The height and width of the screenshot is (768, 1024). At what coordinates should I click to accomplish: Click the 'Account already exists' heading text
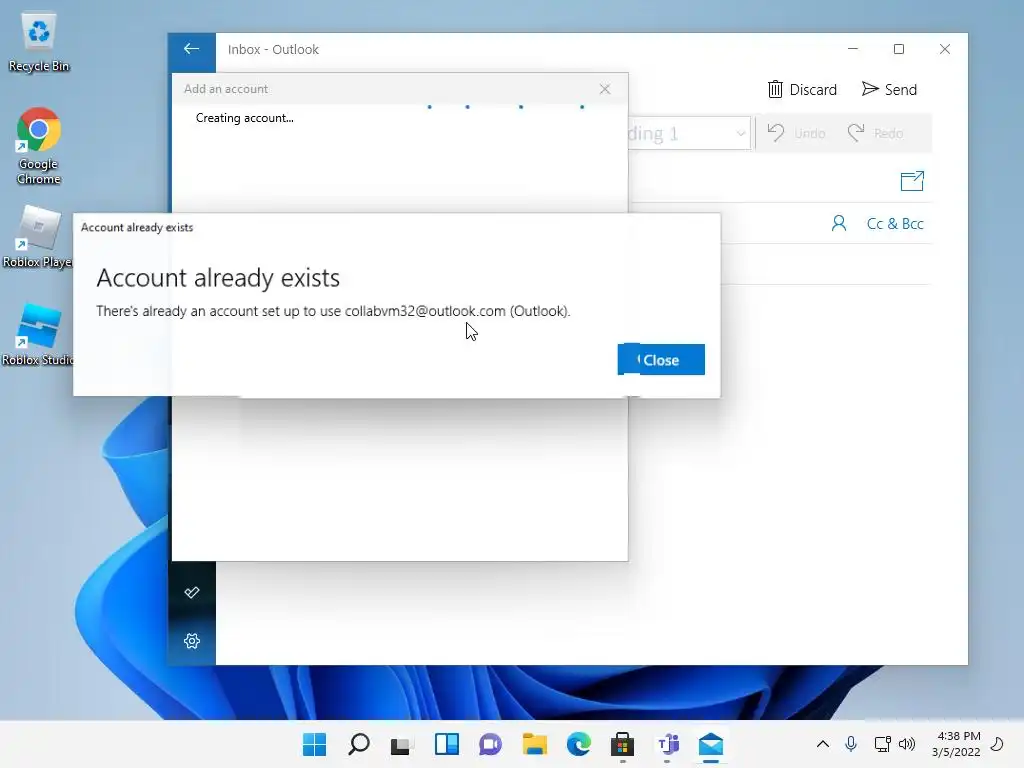click(x=218, y=278)
